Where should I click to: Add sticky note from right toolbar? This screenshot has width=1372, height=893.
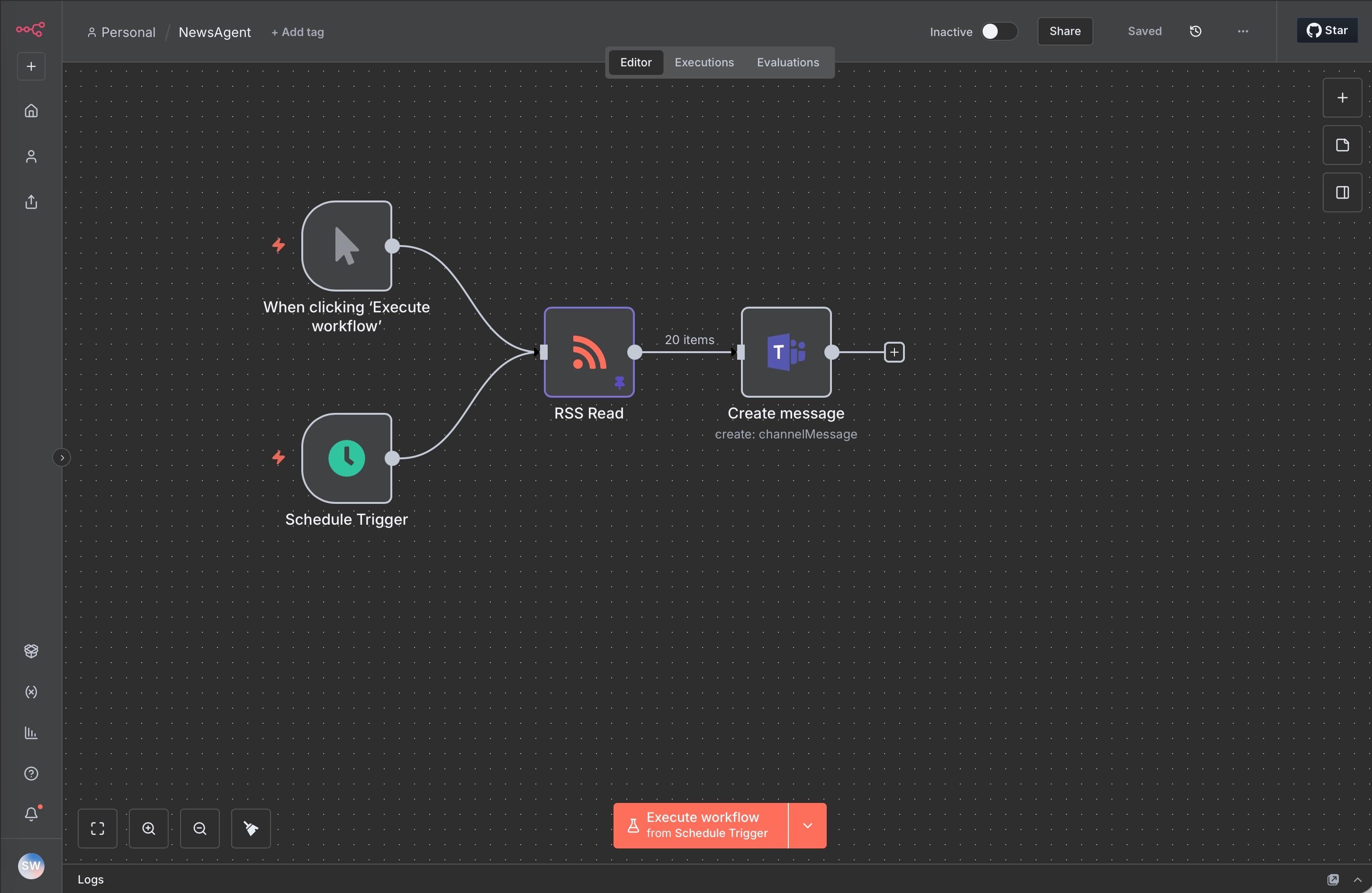(x=1342, y=146)
